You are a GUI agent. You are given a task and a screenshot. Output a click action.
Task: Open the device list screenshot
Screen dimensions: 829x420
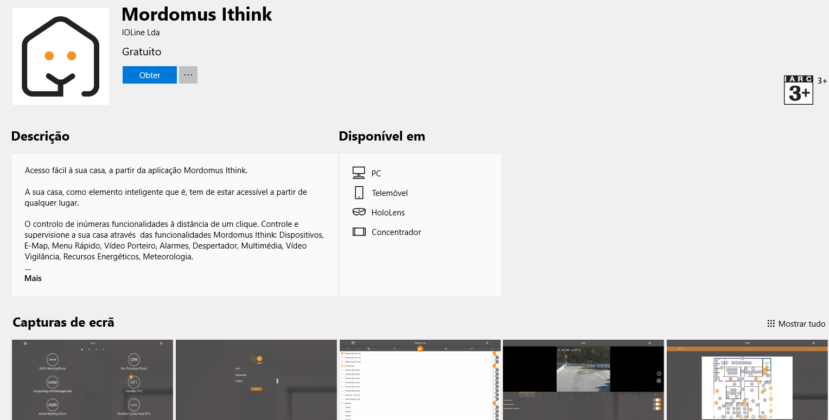click(420, 380)
